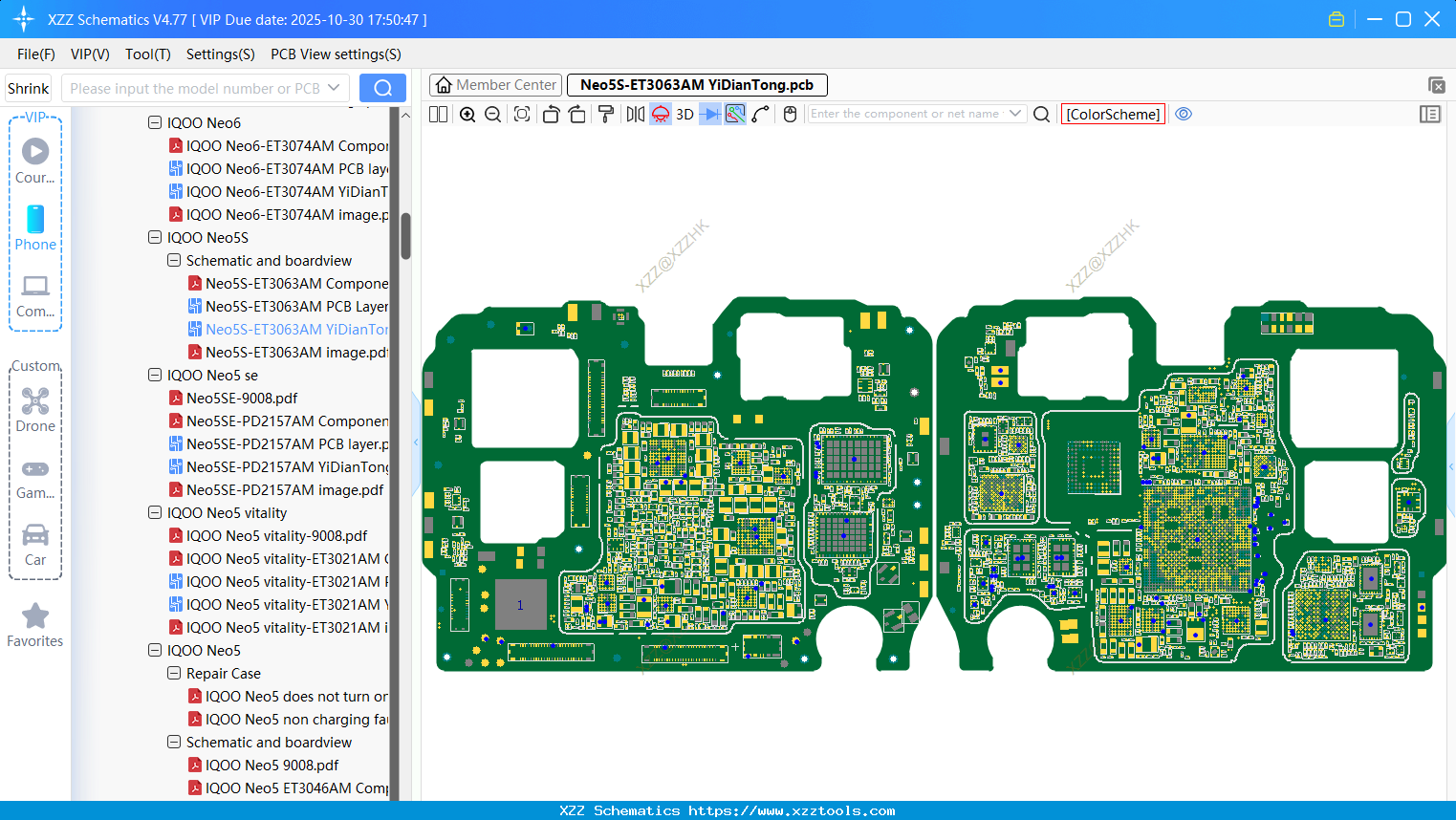Image resolution: width=1456 pixels, height=820 pixels.
Task: Click the zoom out magnifier icon
Action: [x=493, y=115]
